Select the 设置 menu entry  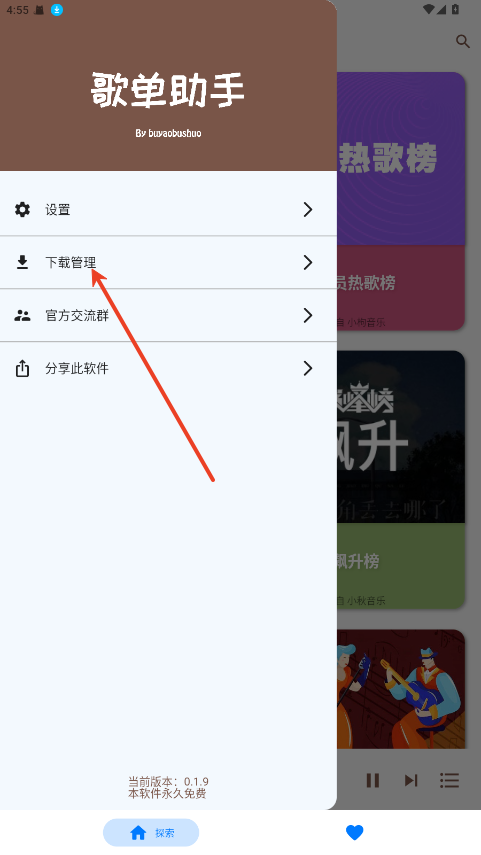168,209
